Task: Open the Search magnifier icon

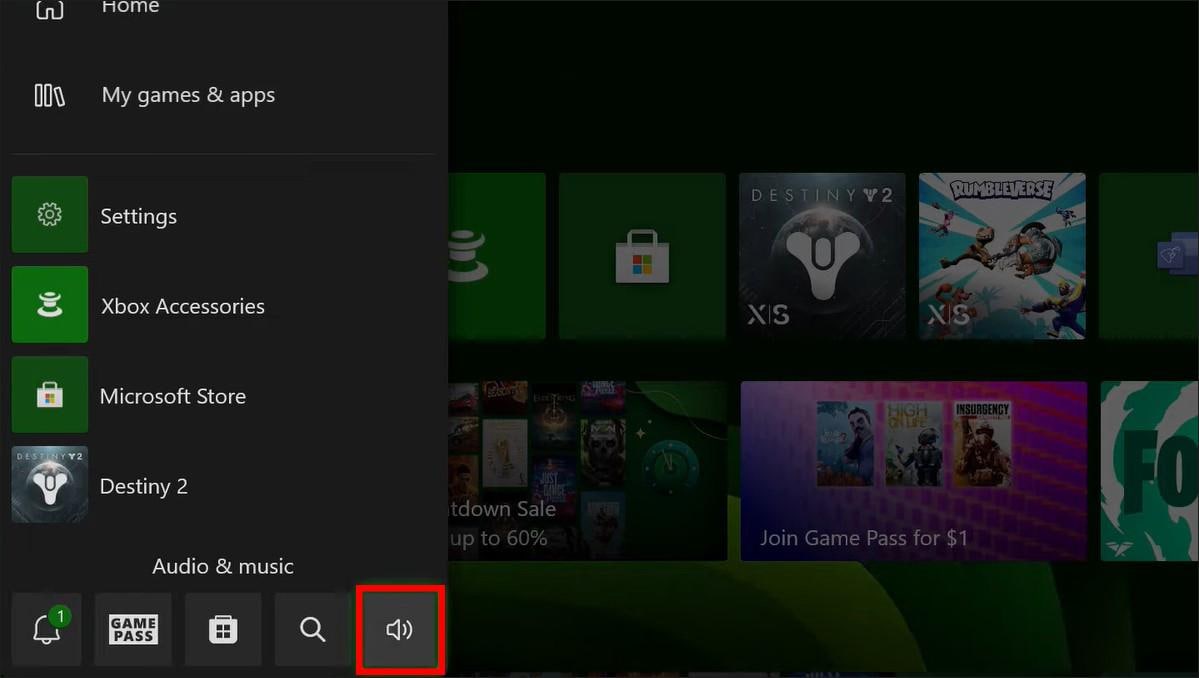Action: 312,629
